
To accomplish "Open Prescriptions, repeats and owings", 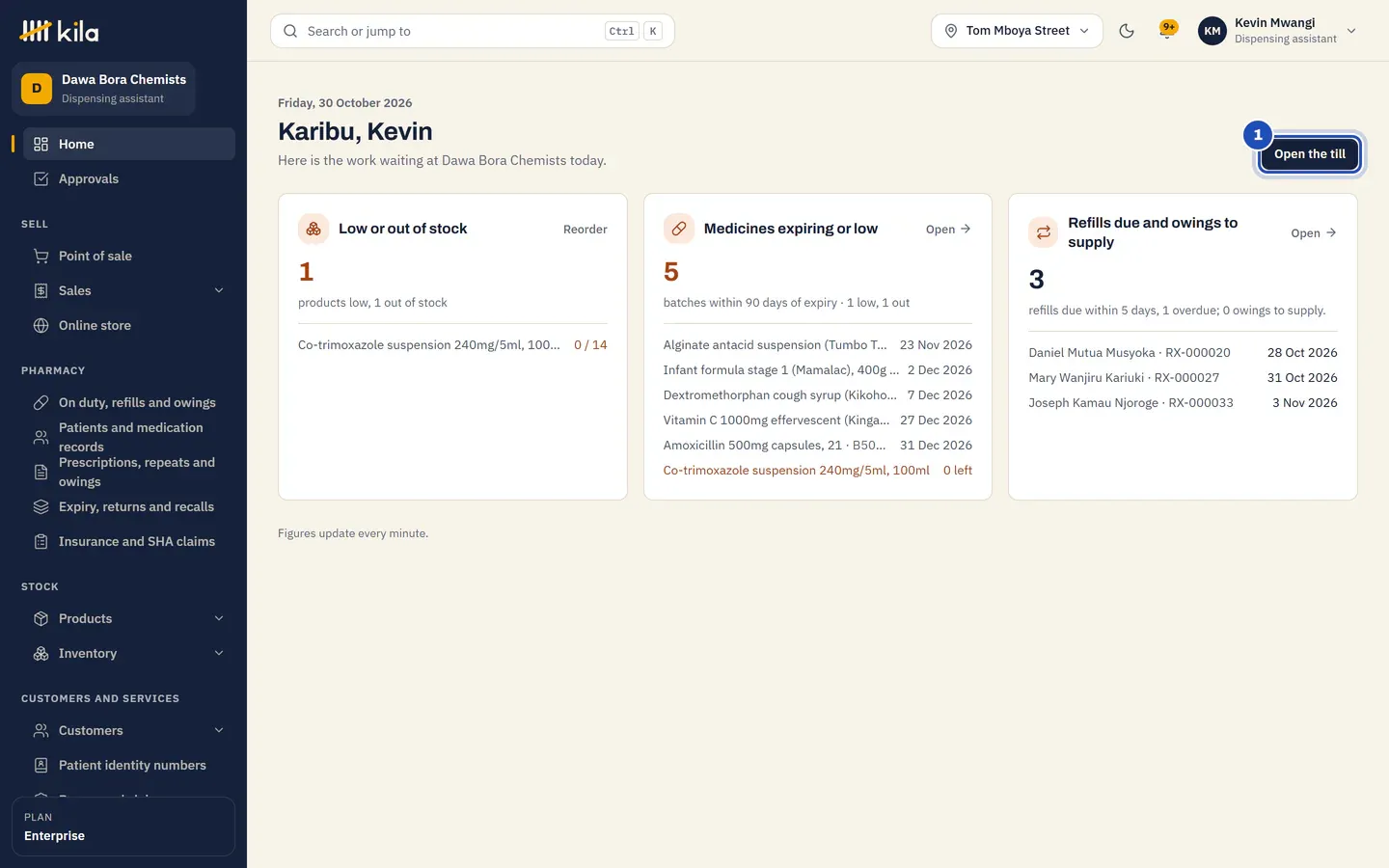I will (x=129, y=472).
